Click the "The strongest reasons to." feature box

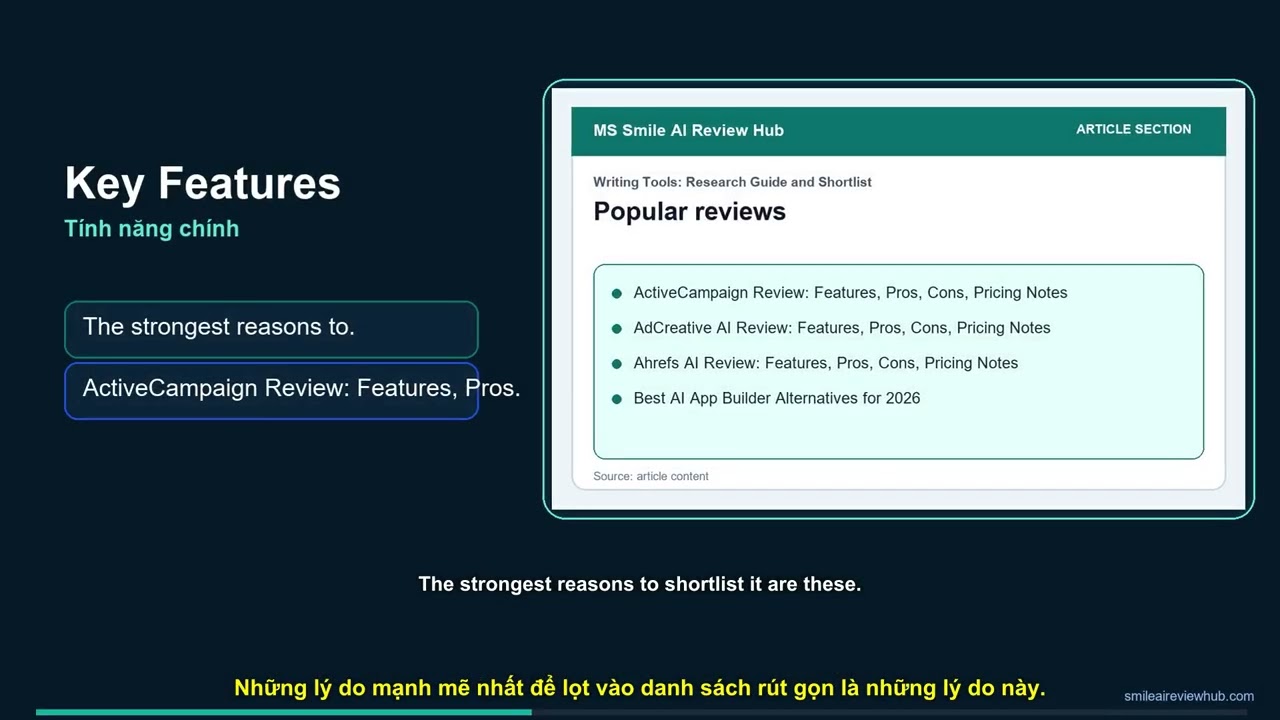pos(271,329)
